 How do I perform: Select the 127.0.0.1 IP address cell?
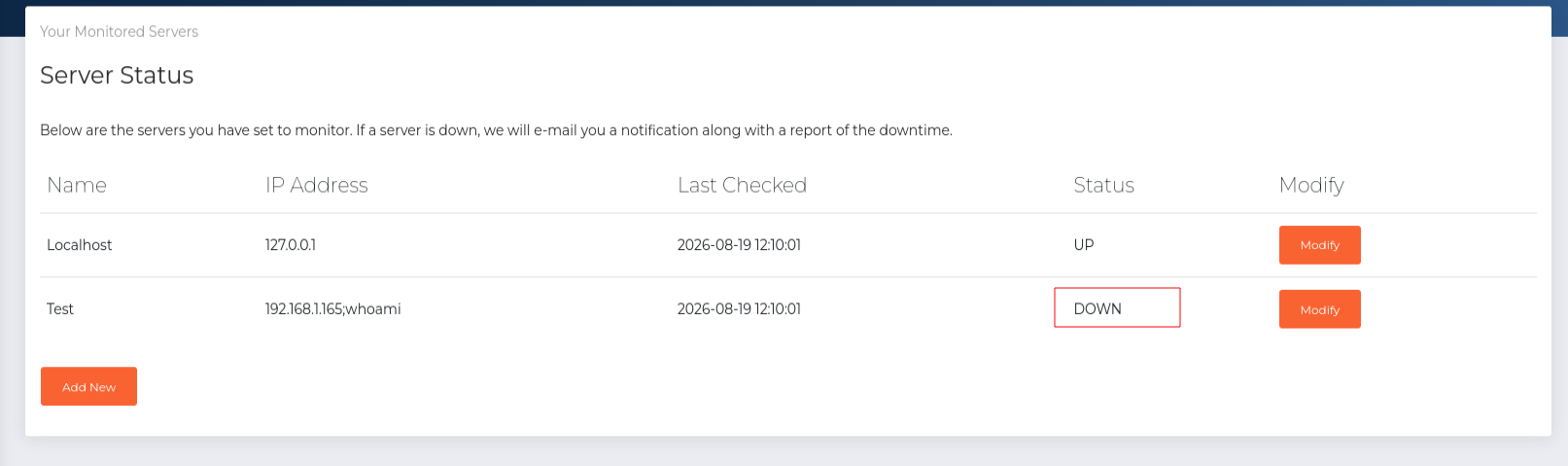[x=291, y=245]
